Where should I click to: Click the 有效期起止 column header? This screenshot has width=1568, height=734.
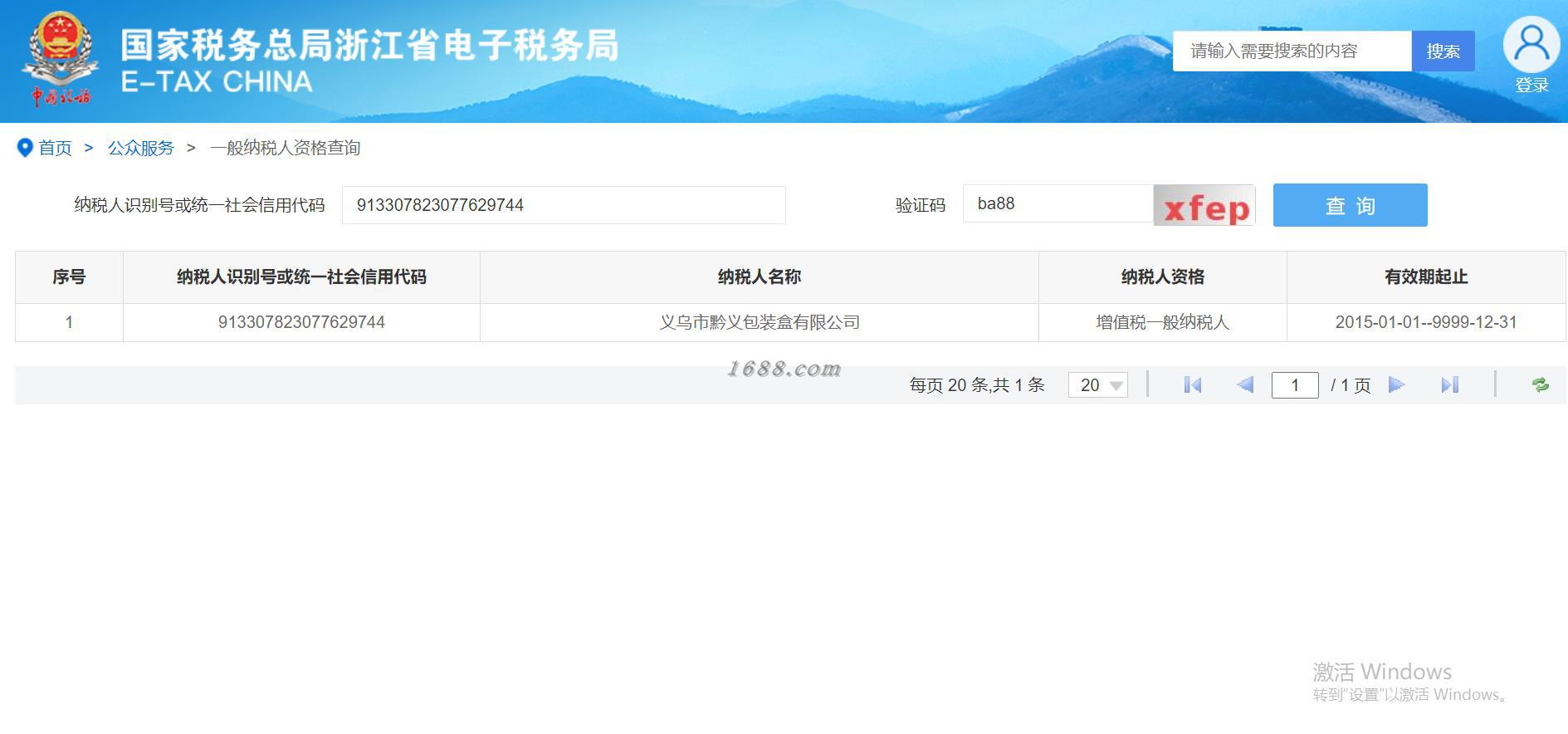pyautogui.click(x=1426, y=277)
